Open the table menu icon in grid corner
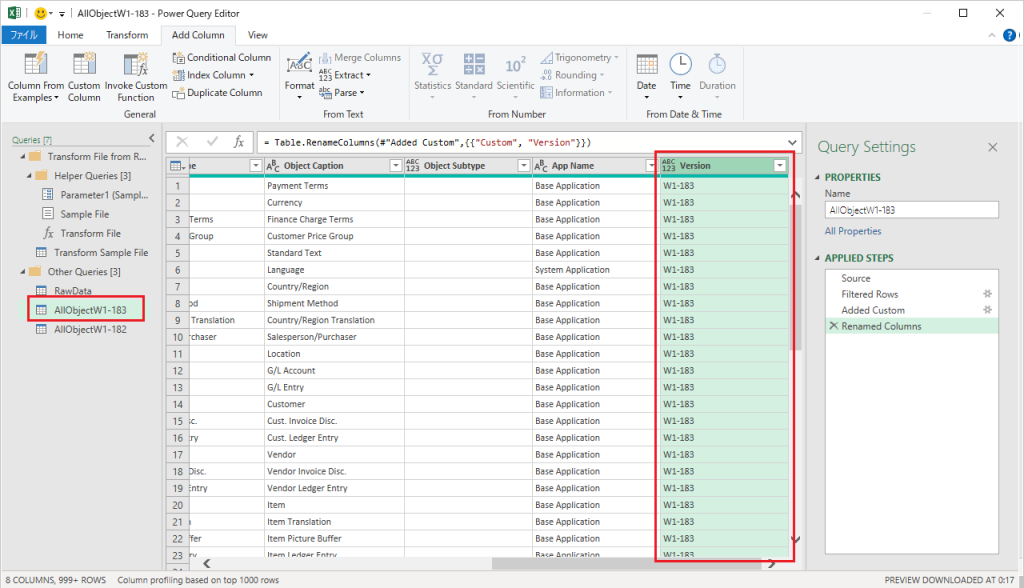The image size is (1024, 588). point(177,166)
